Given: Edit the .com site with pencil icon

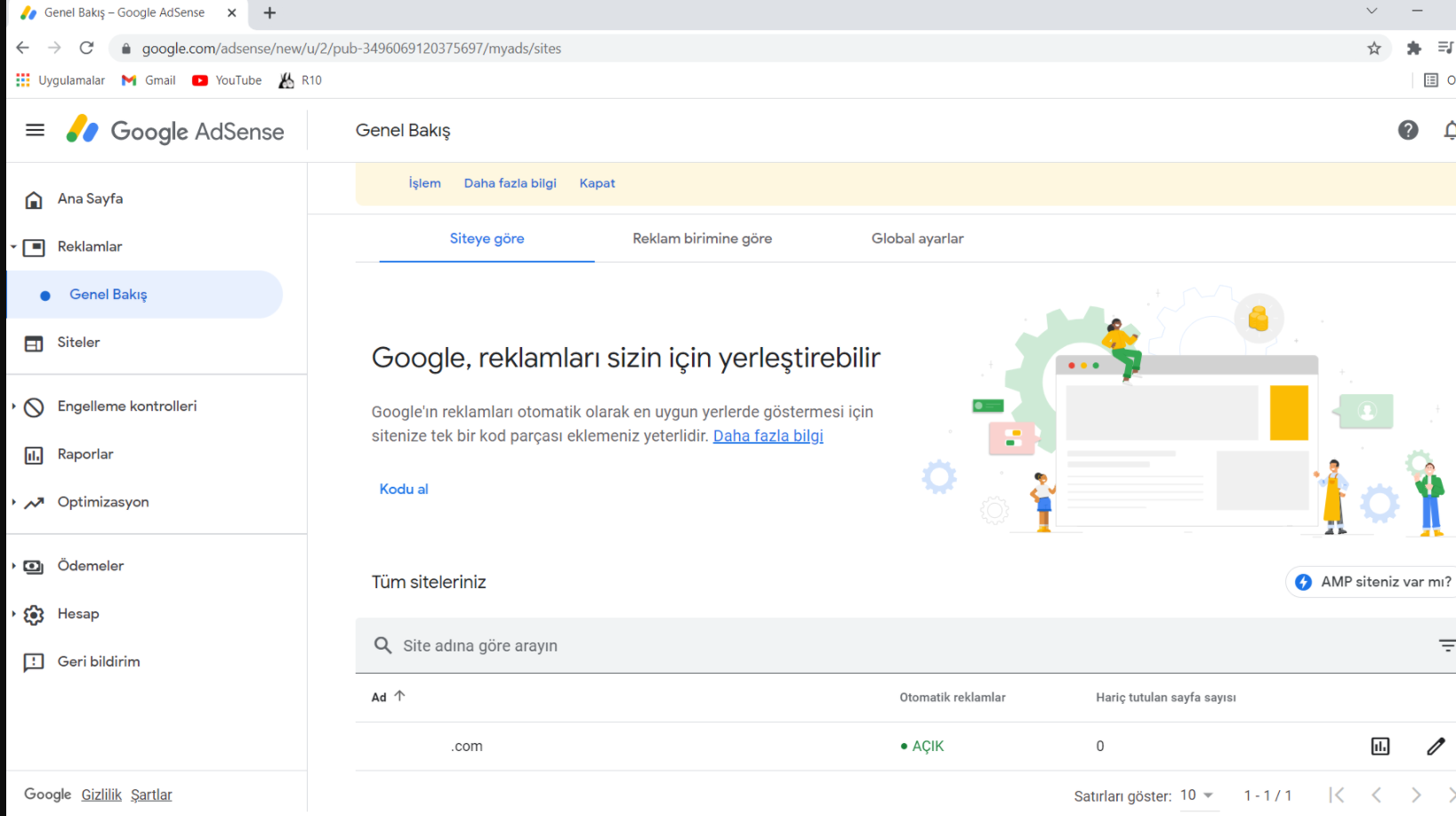Looking at the screenshot, I should pos(1436,747).
